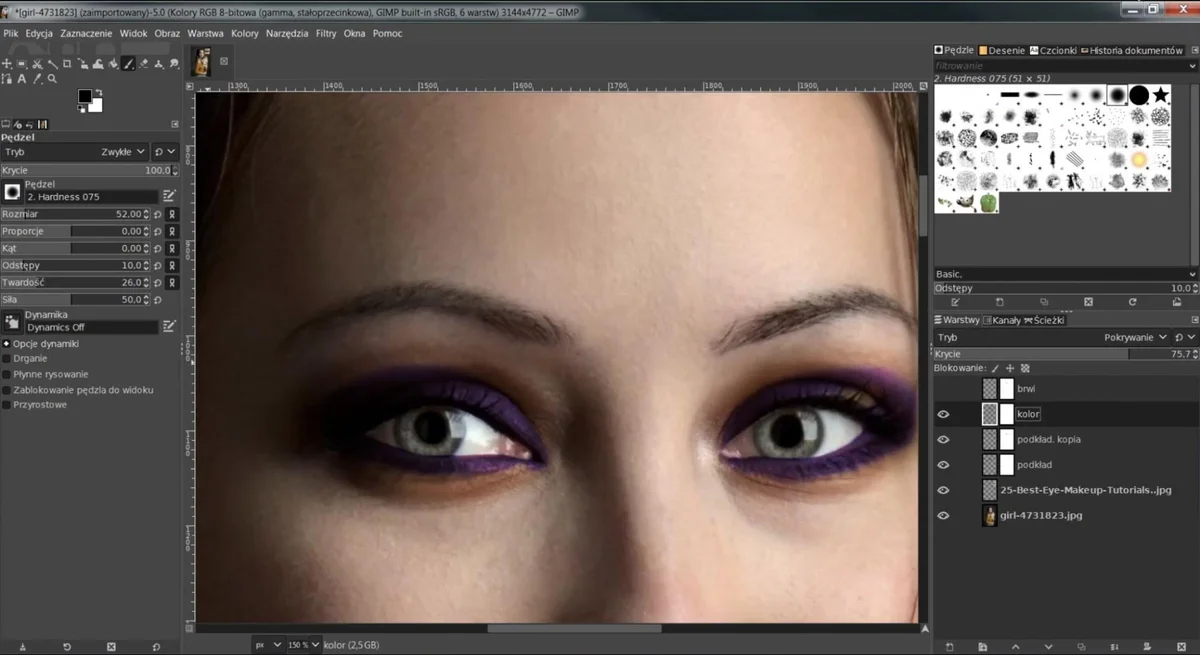Open the Plik menu

[11, 33]
